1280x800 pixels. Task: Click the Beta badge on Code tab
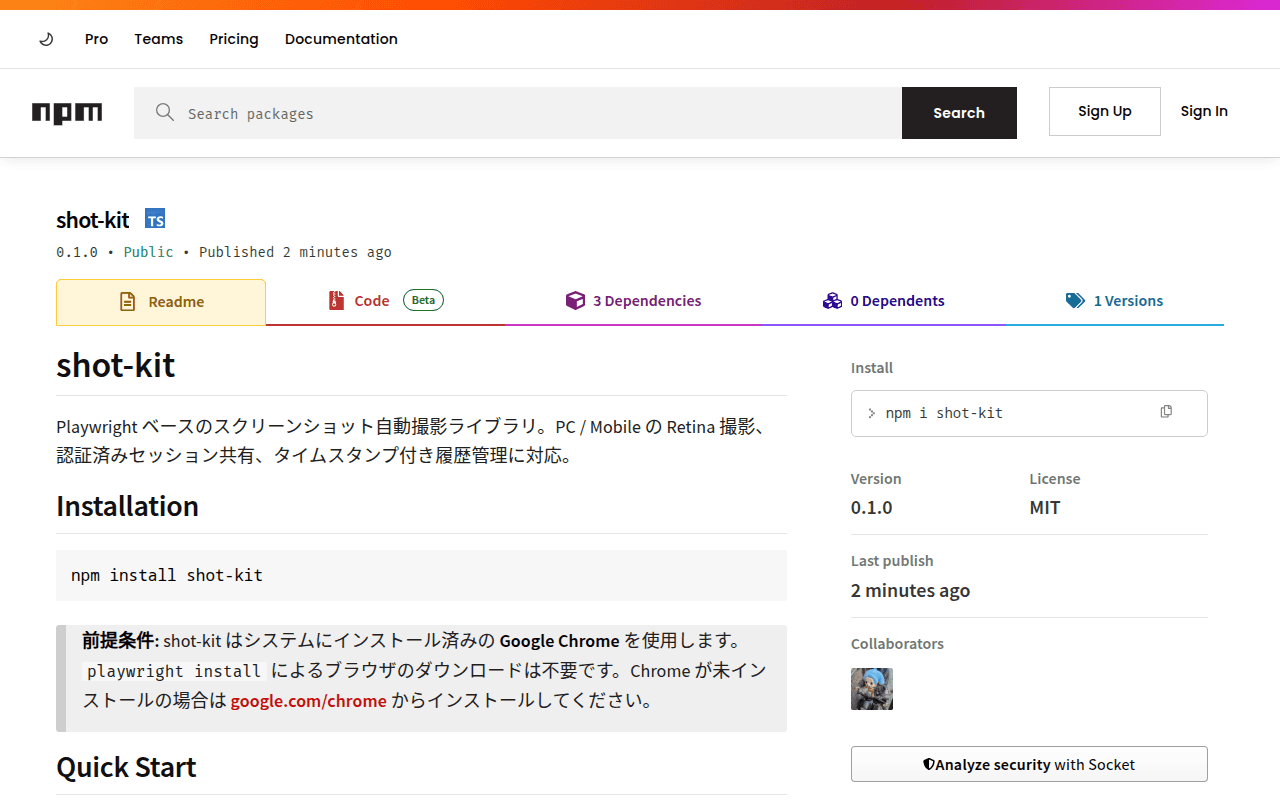pyautogui.click(x=423, y=300)
